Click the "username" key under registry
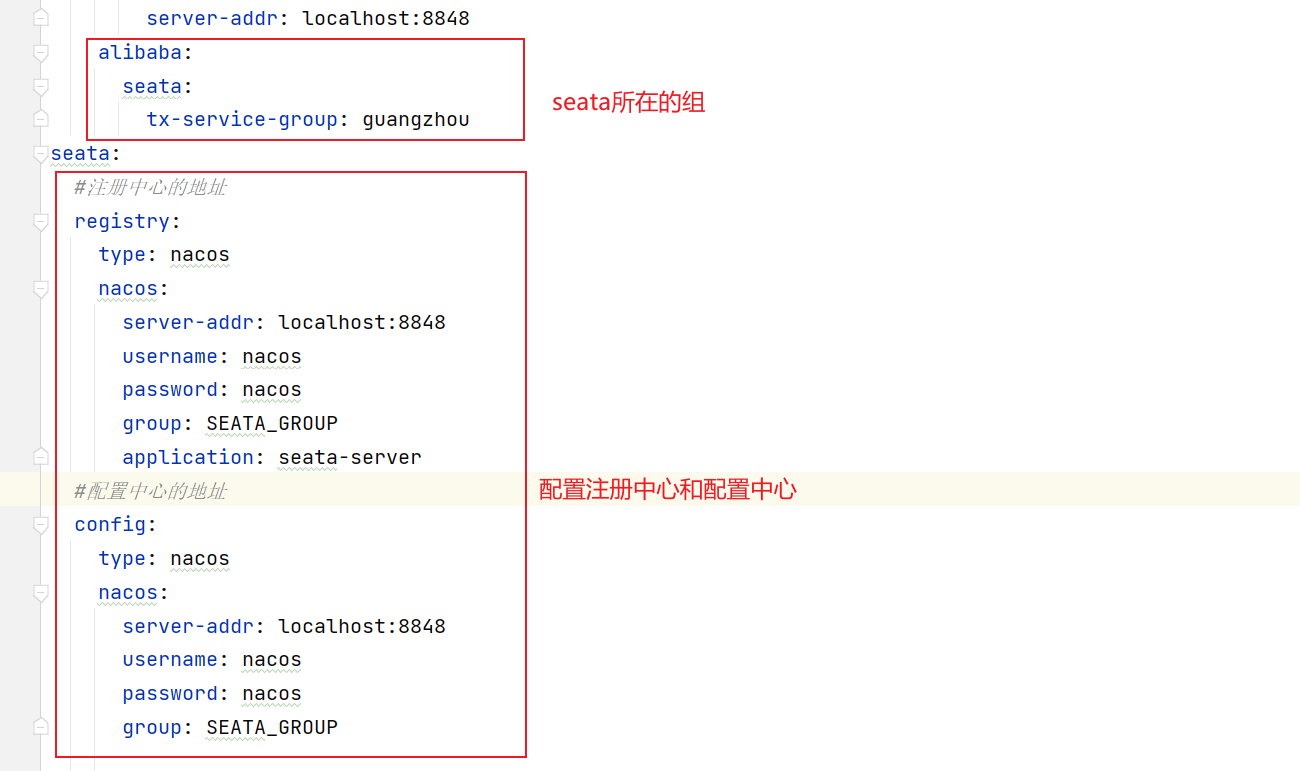 [x=170, y=356]
